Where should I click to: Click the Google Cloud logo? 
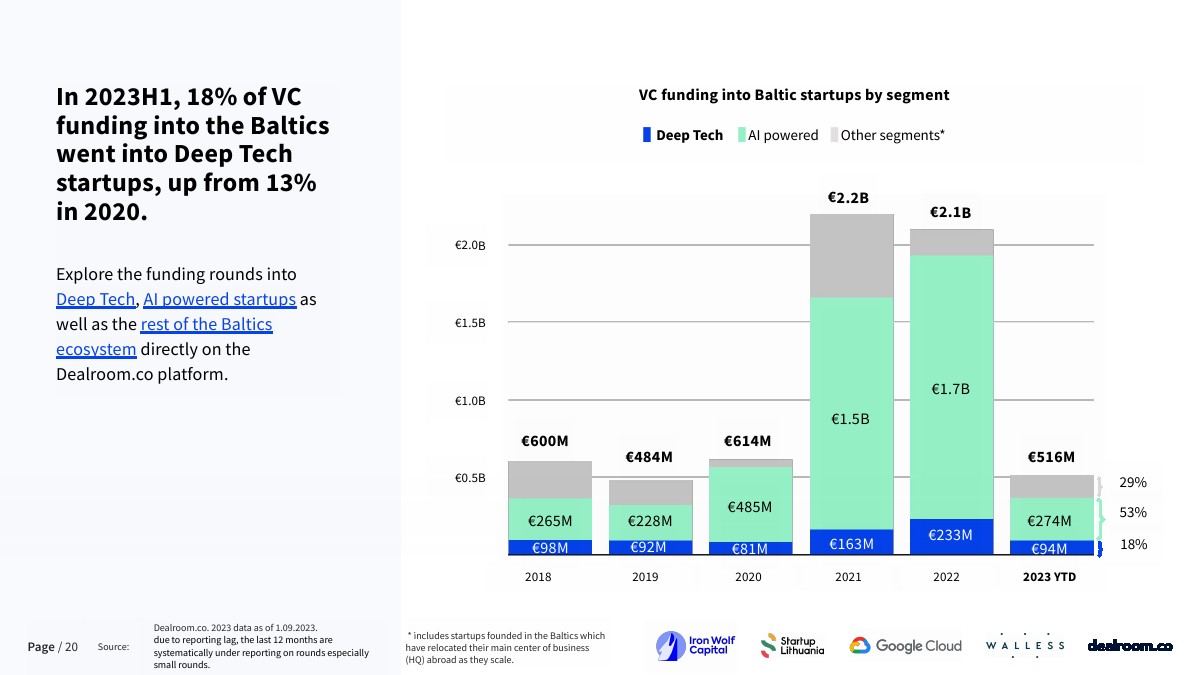point(906,646)
